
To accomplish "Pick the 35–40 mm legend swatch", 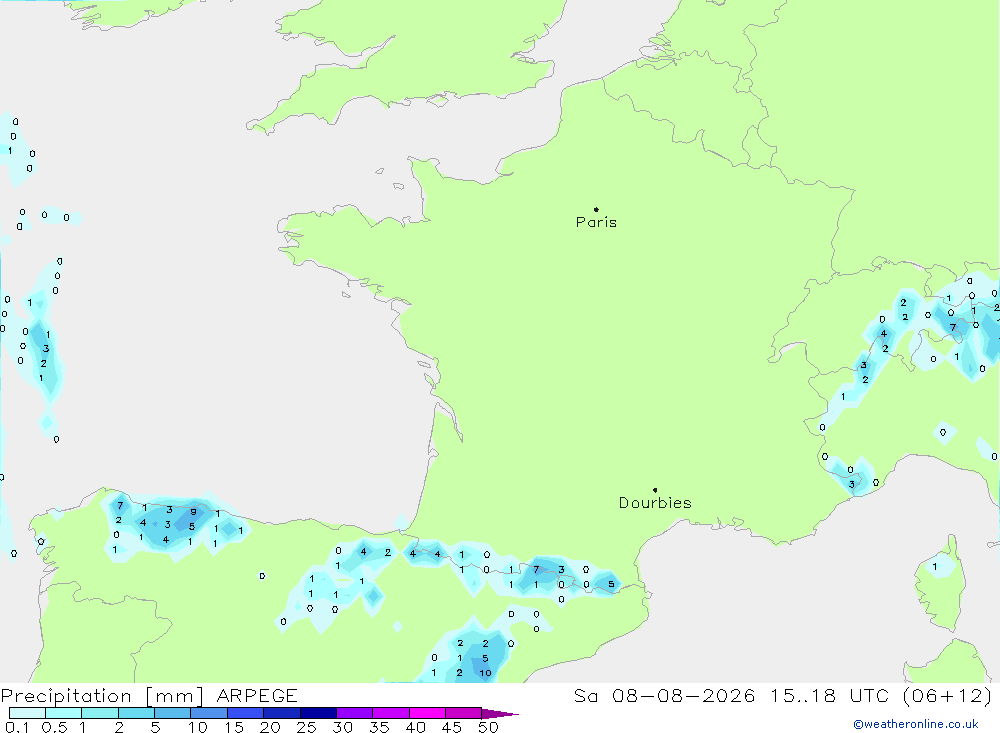I will point(390,713).
